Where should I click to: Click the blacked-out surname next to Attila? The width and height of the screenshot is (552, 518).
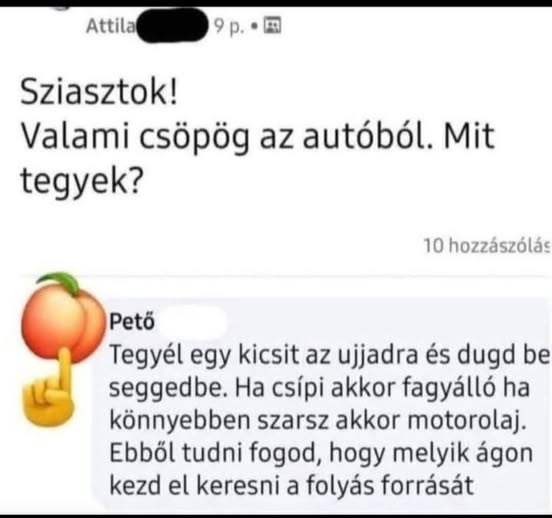(172, 26)
